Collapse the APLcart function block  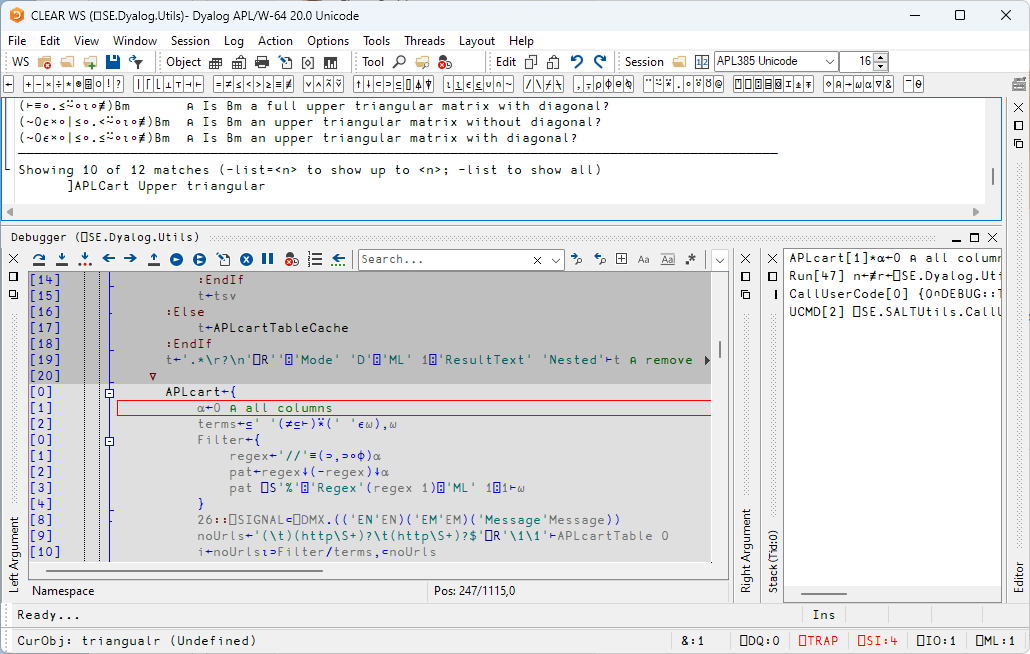109,392
